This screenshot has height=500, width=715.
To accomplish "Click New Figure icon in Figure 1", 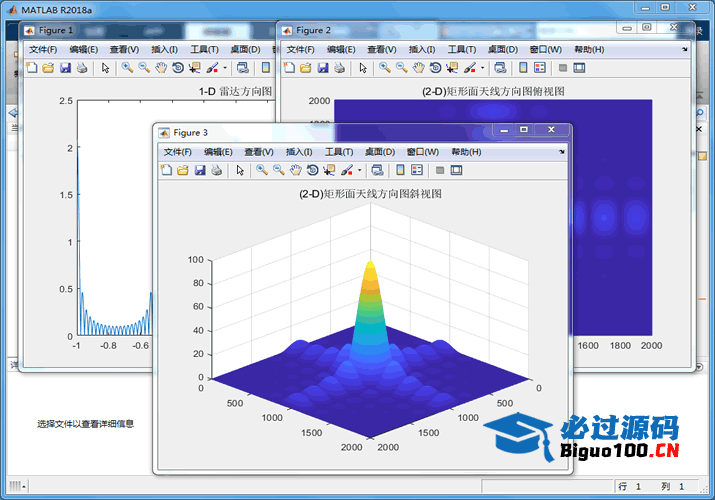I will [x=32, y=68].
